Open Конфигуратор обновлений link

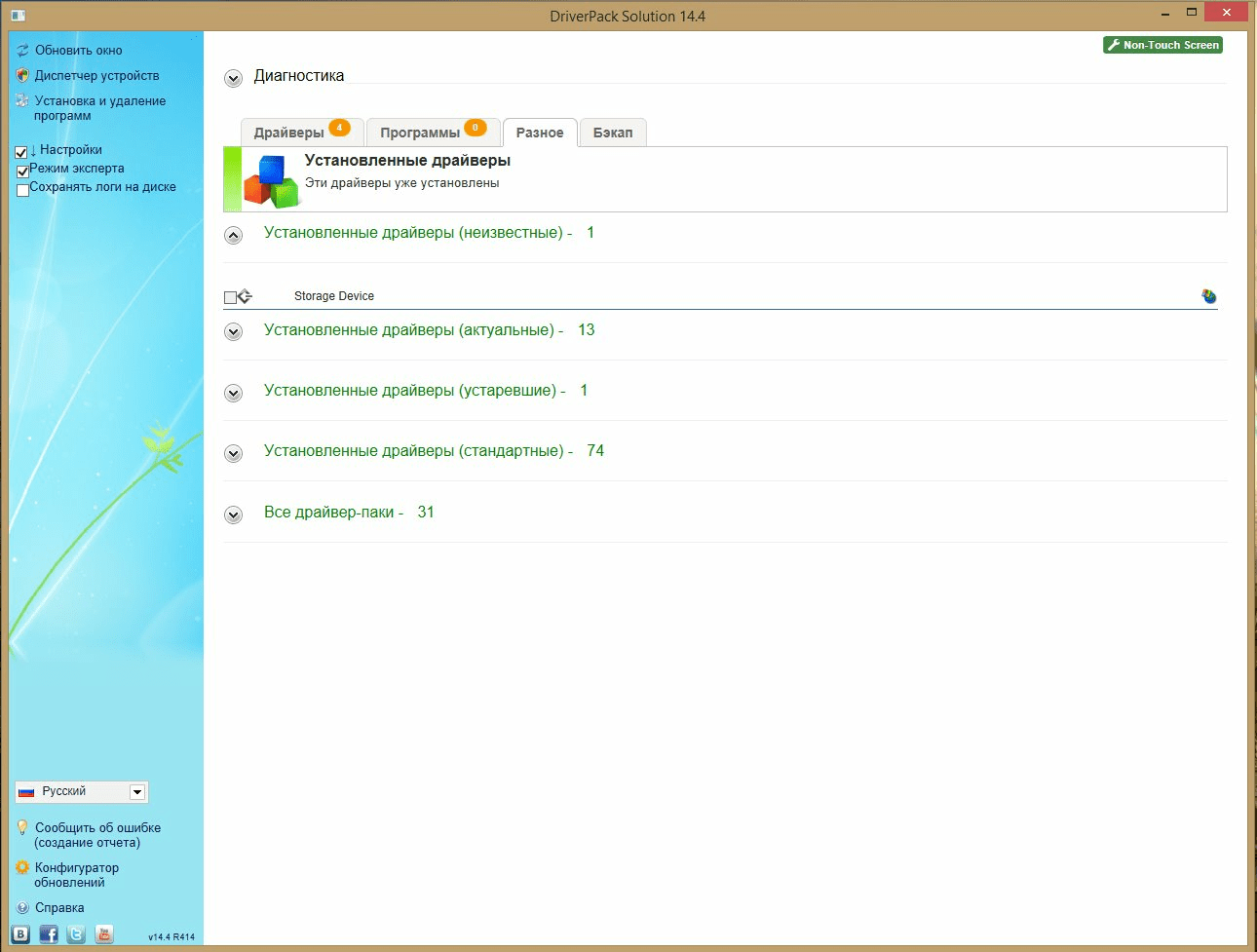pos(77,875)
